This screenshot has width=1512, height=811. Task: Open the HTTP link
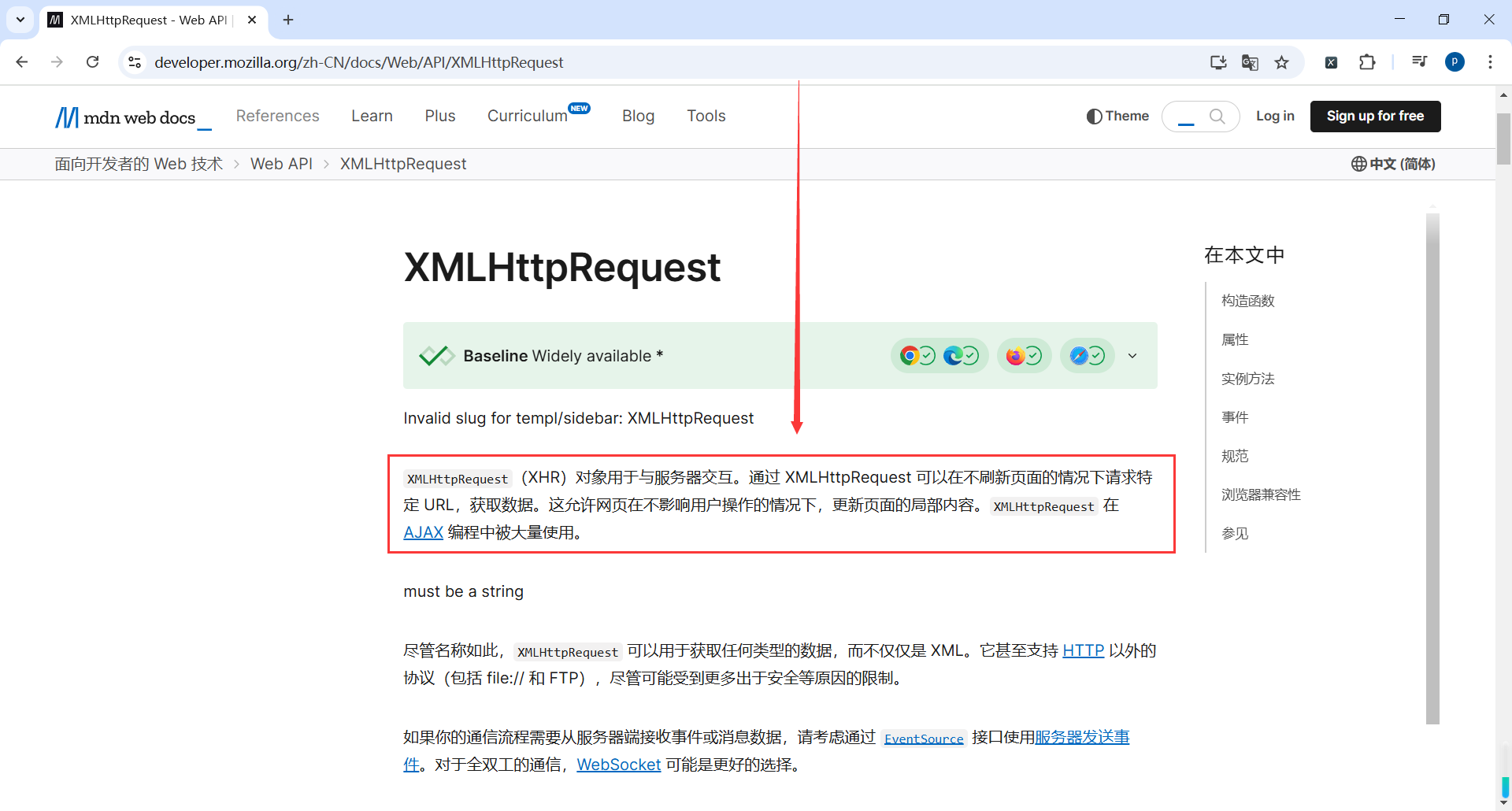pyautogui.click(x=1083, y=651)
